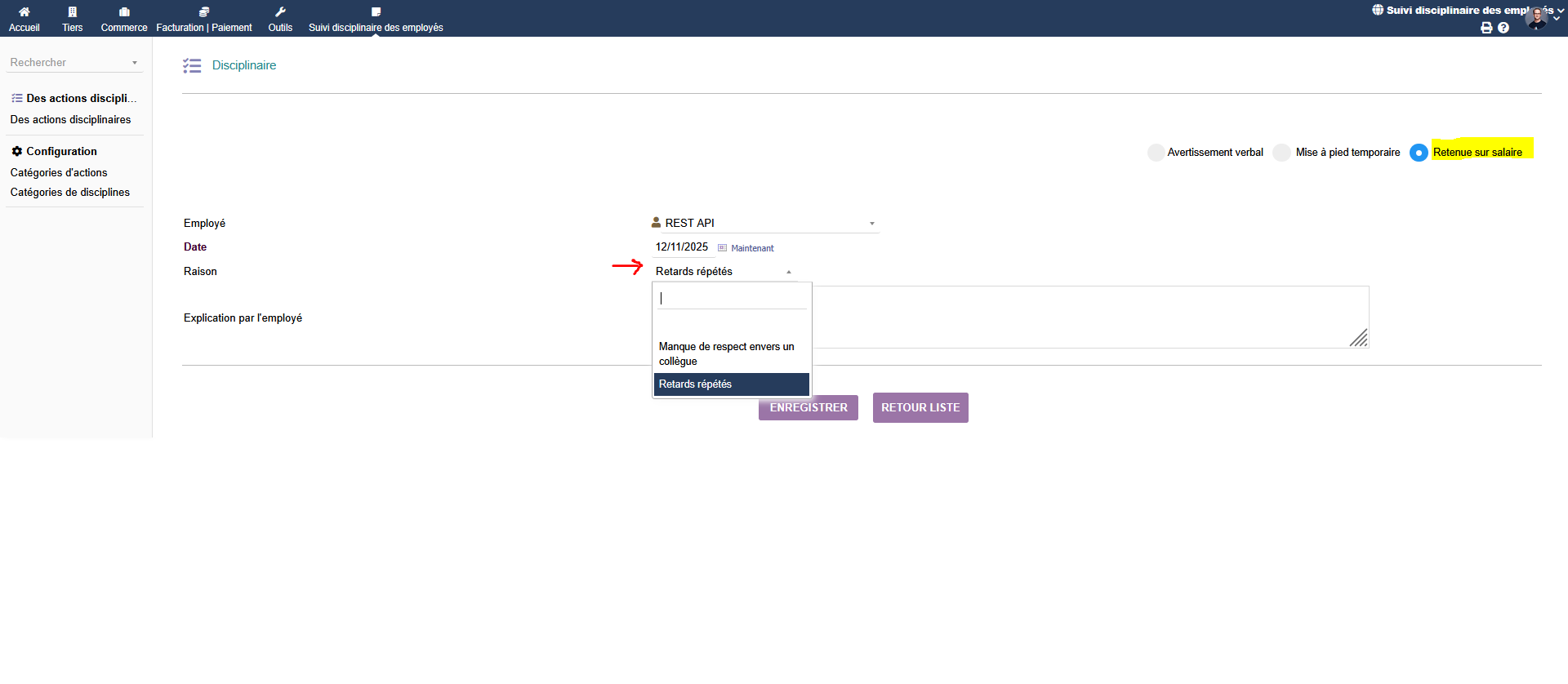Open the Configuration section in the sidebar
This screenshot has height=684, width=1568.
pos(54,152)
